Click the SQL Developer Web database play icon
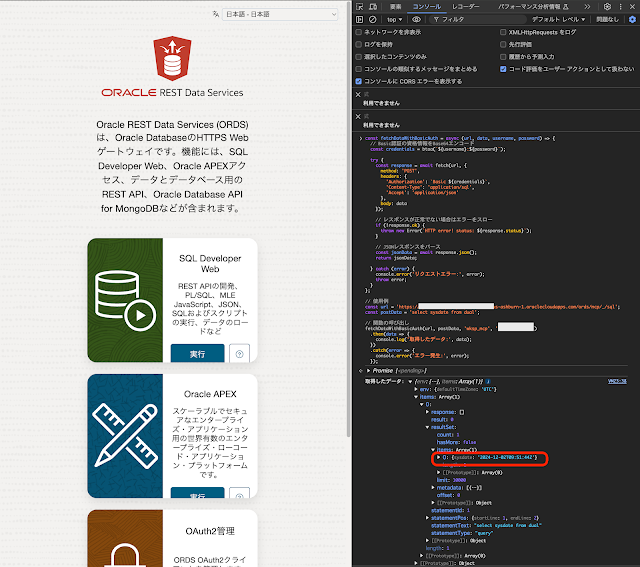This screenshot has width=640, height=567. tap(125, 300)
